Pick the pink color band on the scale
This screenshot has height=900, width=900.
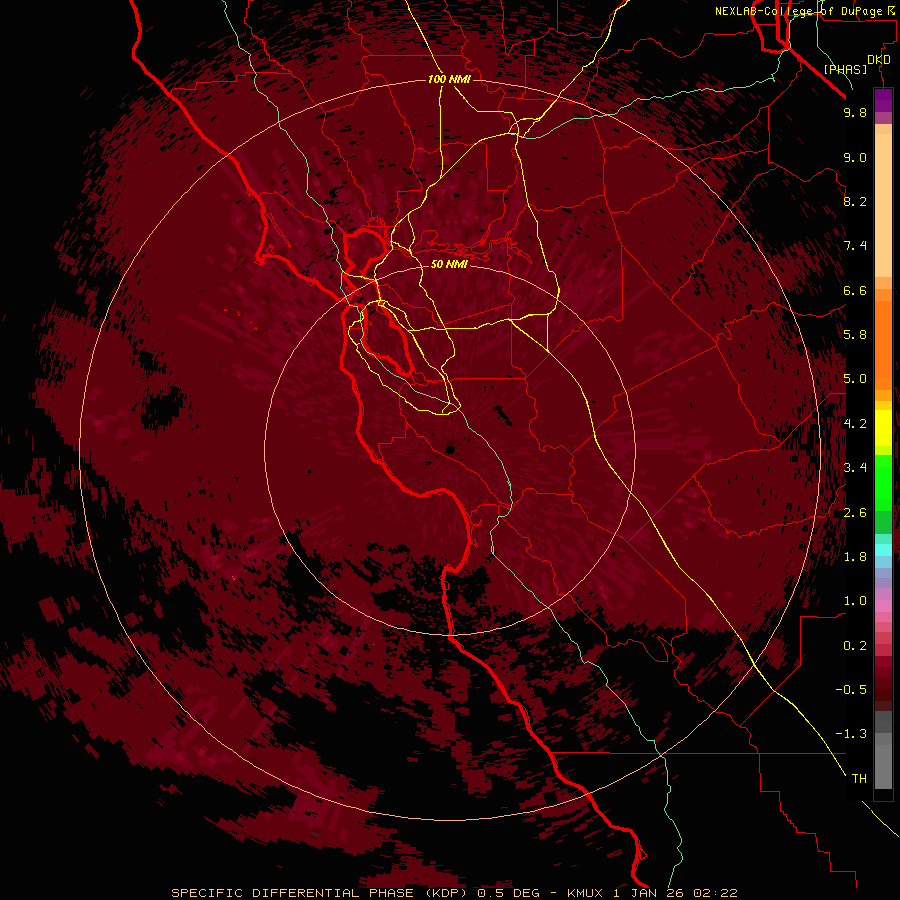click(x=883, y=606)
